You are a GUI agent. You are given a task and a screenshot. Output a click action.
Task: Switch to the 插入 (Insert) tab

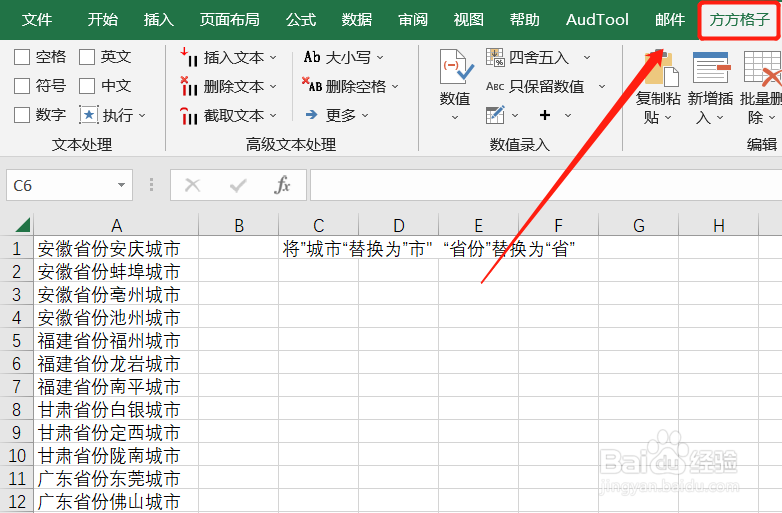tap(159, 19)
